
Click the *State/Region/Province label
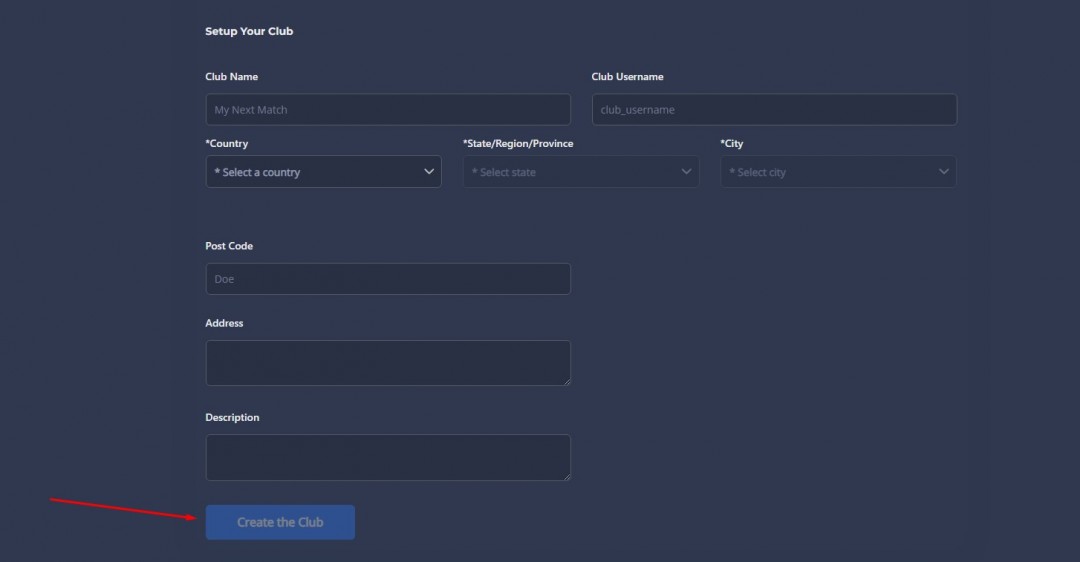click(x=518, y=143)
